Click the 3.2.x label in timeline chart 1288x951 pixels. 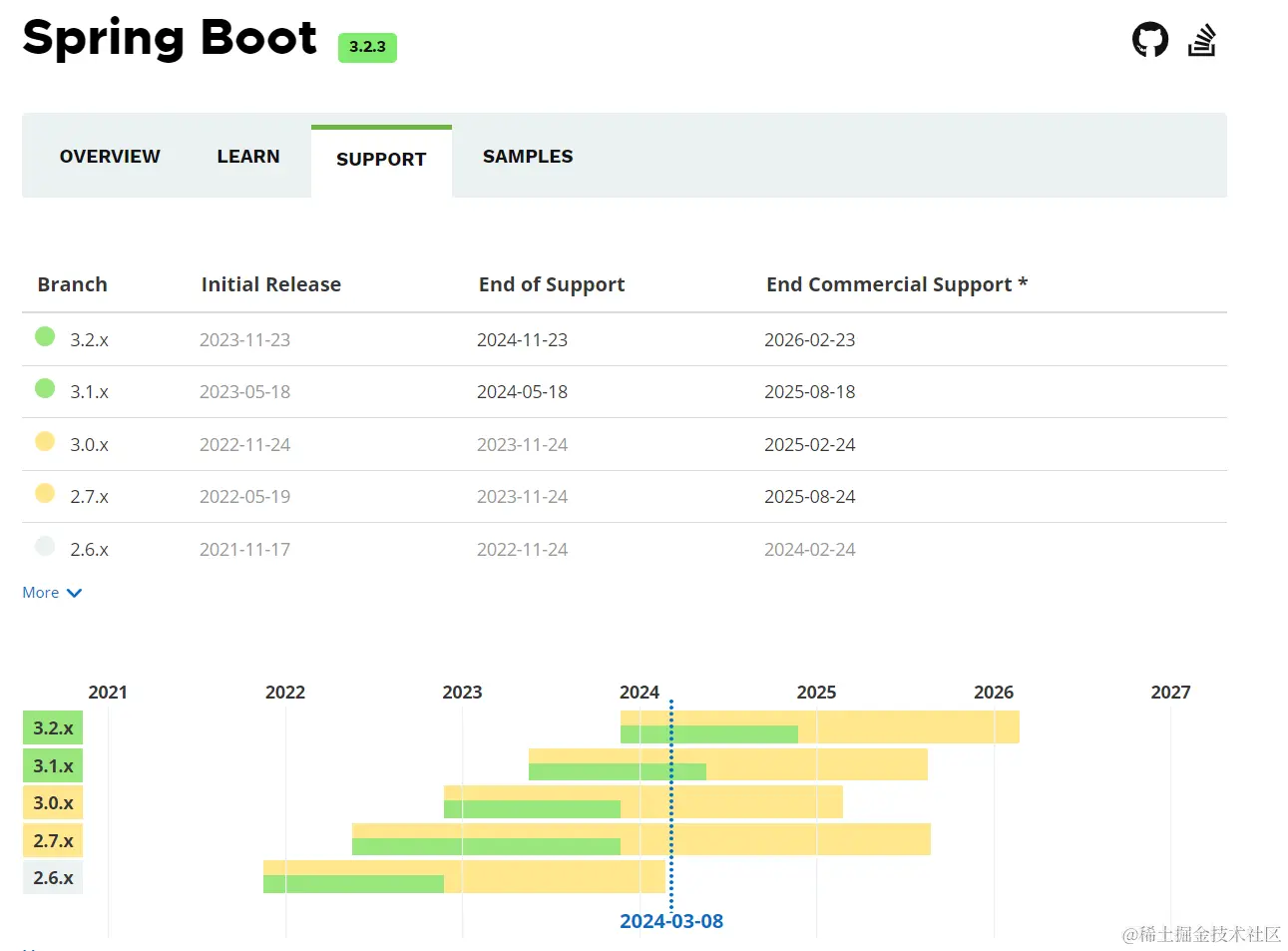(53, 728)
